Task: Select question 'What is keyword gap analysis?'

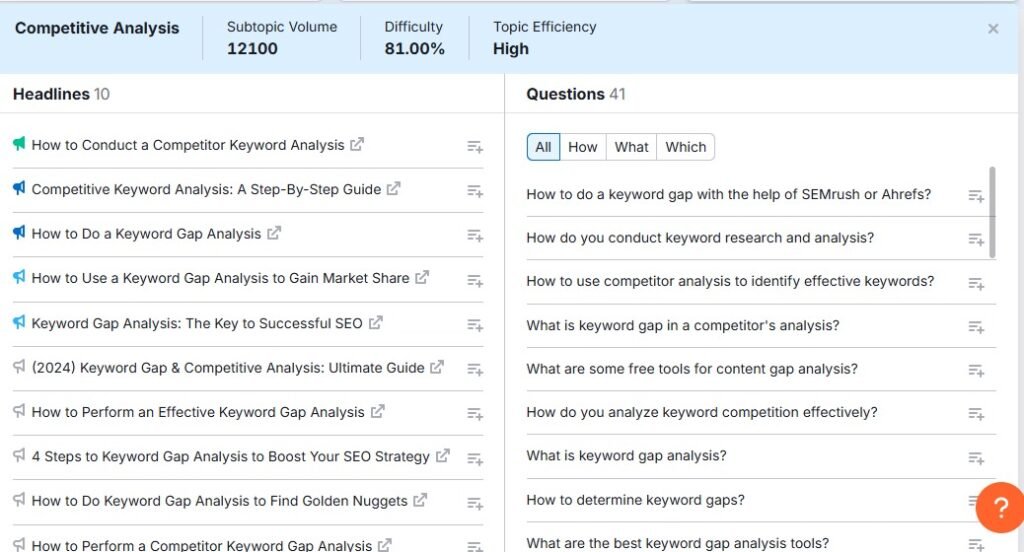Action: tap(626, 455)
